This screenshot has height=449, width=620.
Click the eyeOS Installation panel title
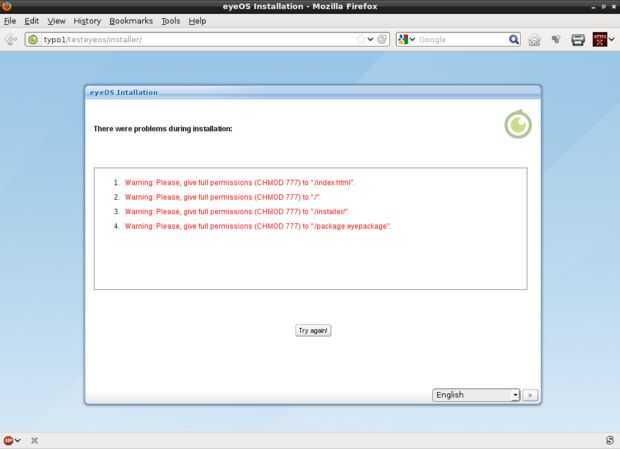click(x=123, y=92)
